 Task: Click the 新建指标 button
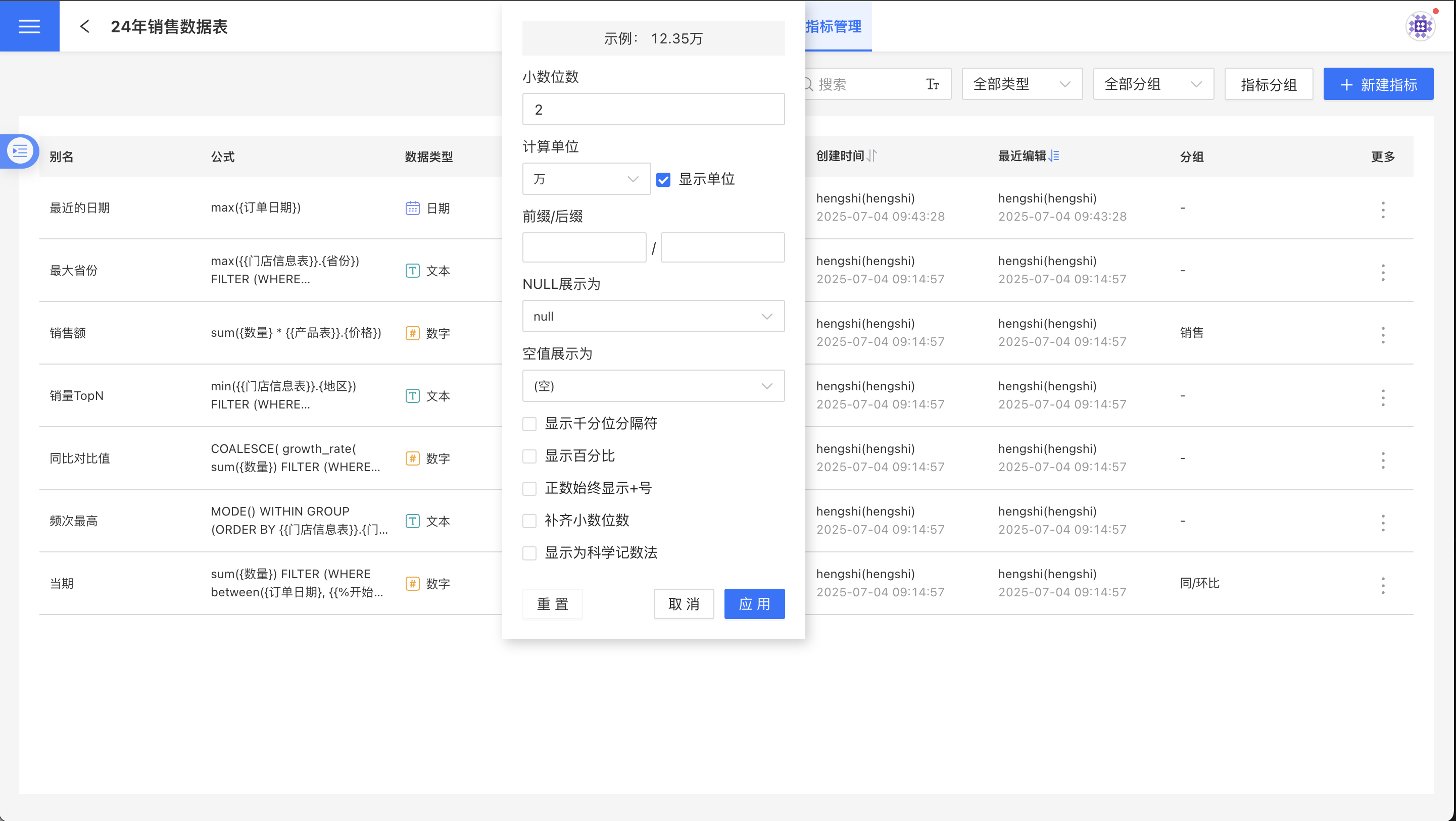[x=1378, y=84]
